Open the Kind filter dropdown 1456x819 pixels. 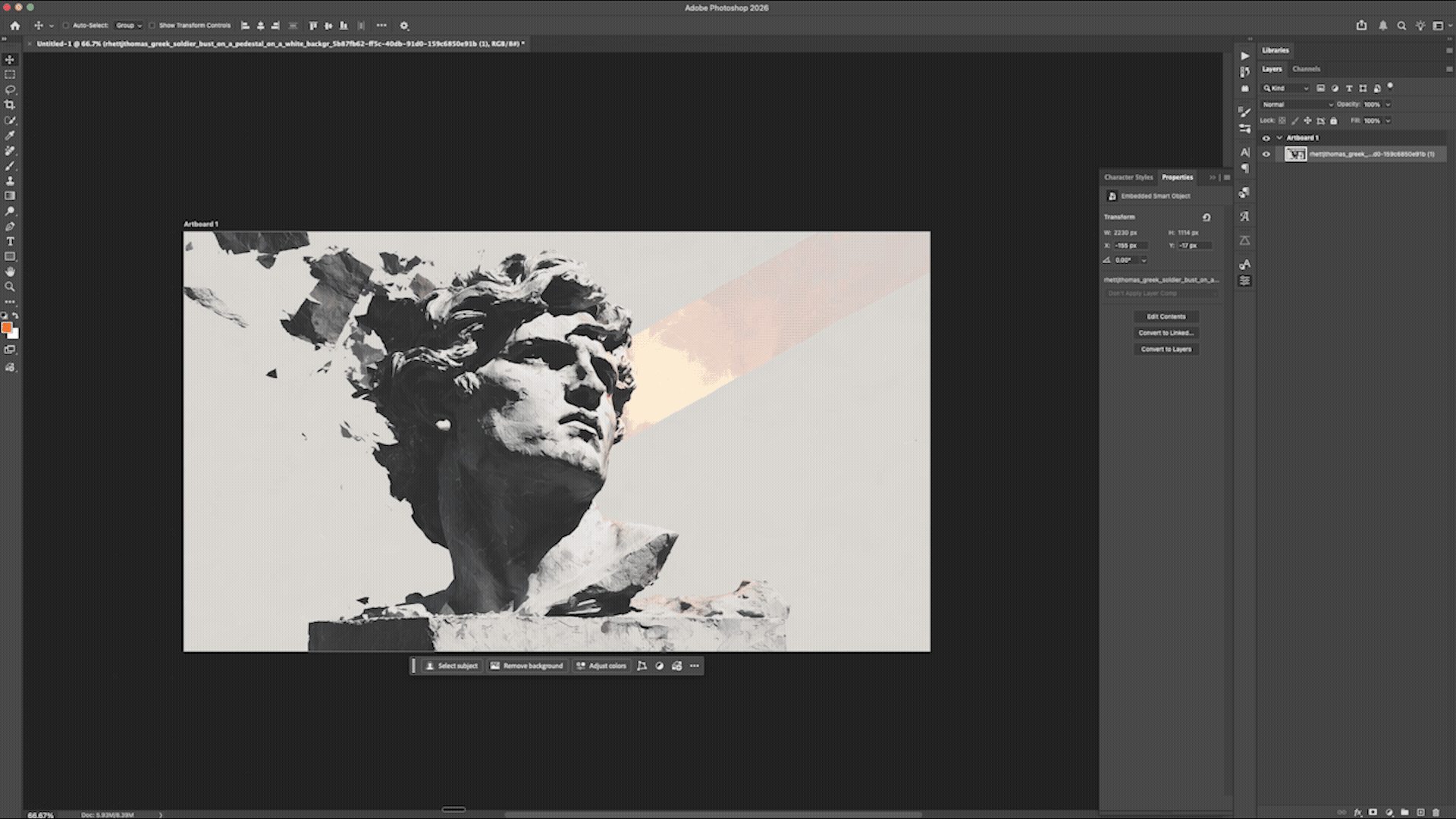pos(1286,88)
